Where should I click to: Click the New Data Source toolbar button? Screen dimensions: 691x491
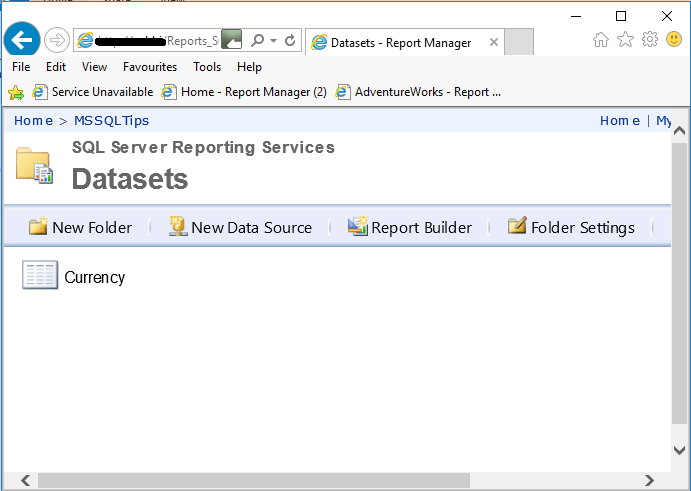pos(240,227)
